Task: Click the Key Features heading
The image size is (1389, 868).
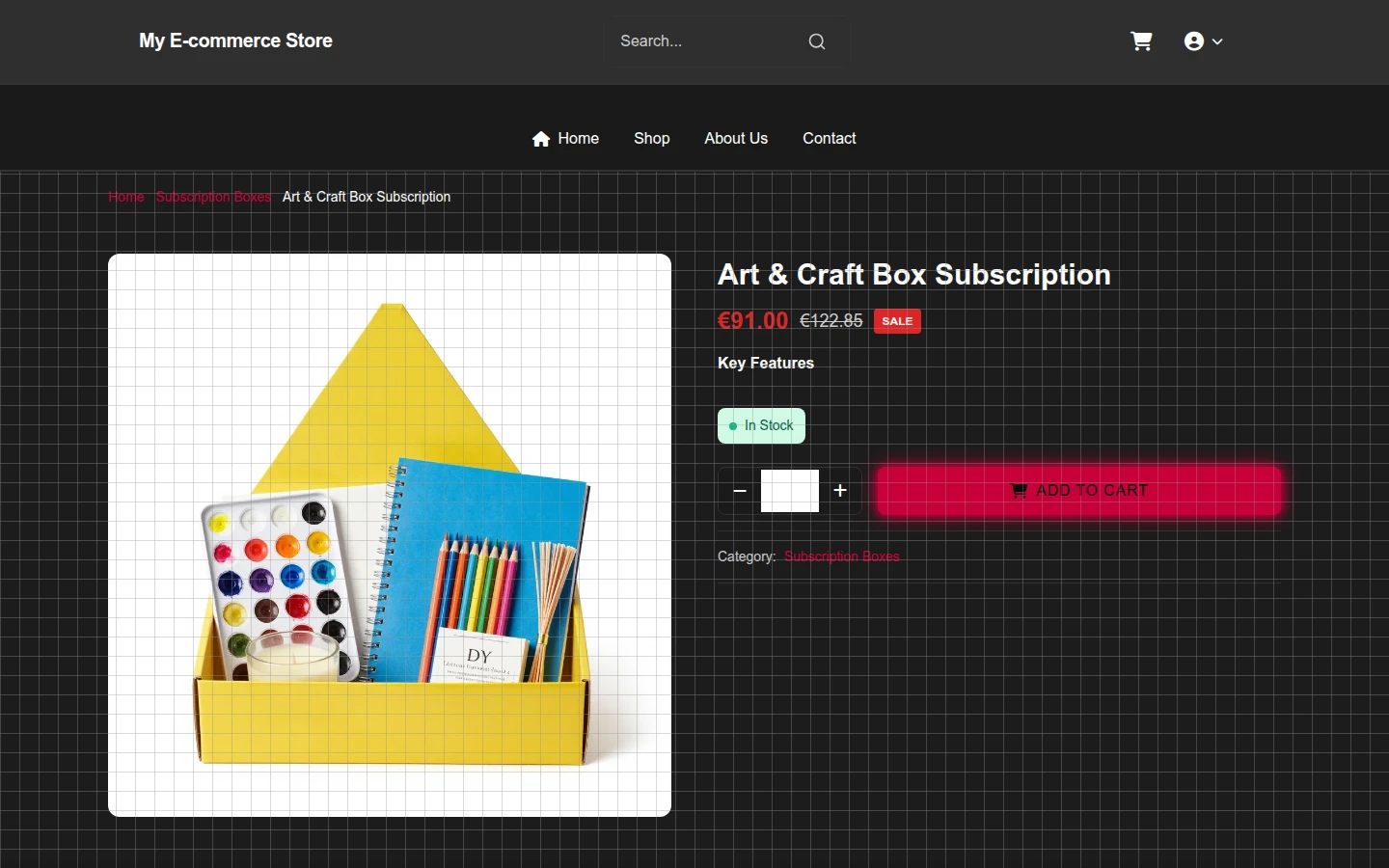Action: (766, 364)
